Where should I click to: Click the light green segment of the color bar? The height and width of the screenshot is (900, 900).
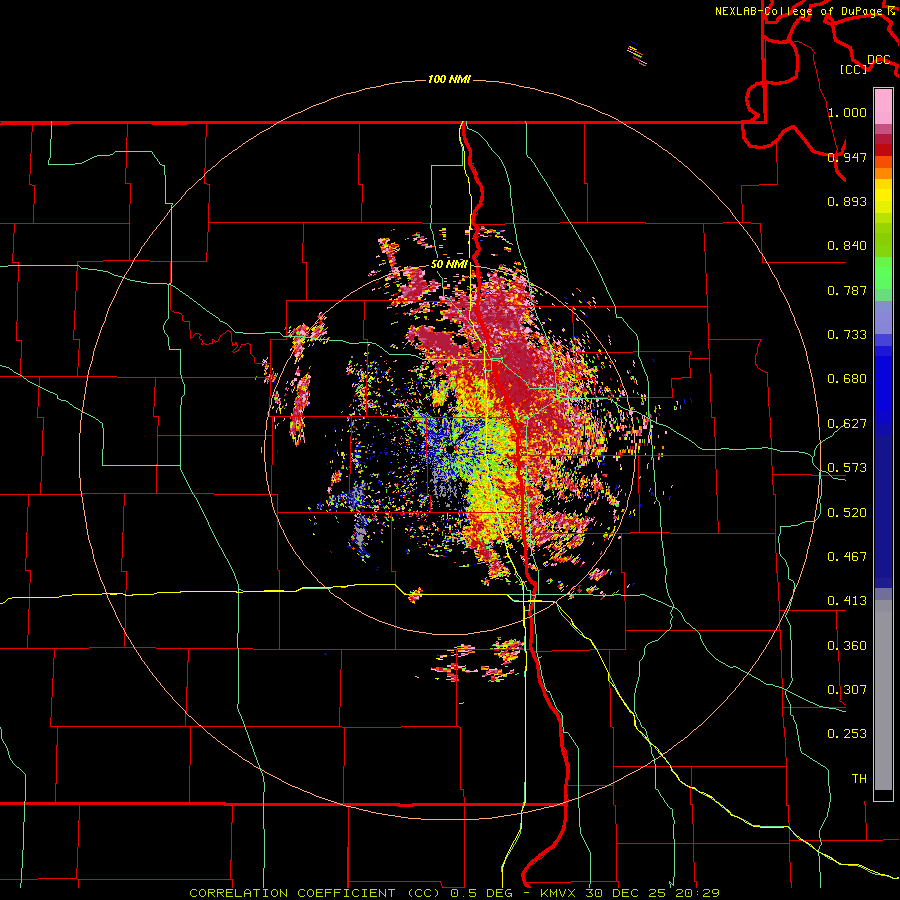883,273
